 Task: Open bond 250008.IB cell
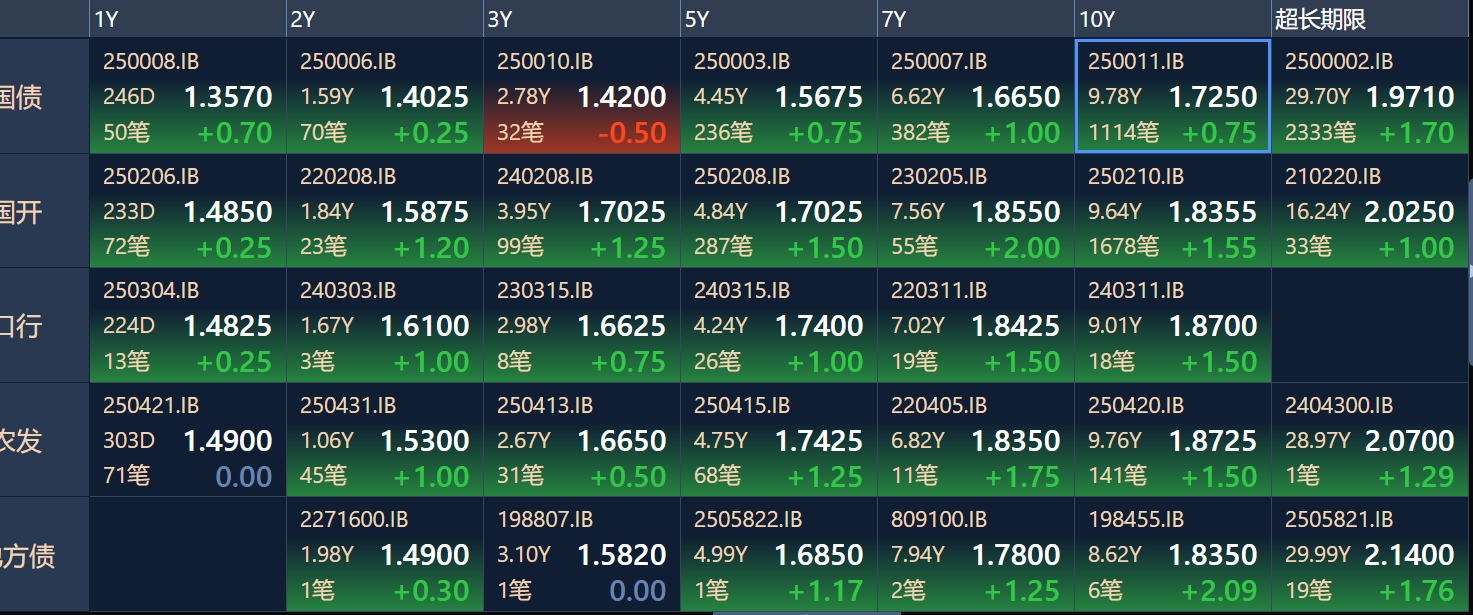[x=188, y=96]
